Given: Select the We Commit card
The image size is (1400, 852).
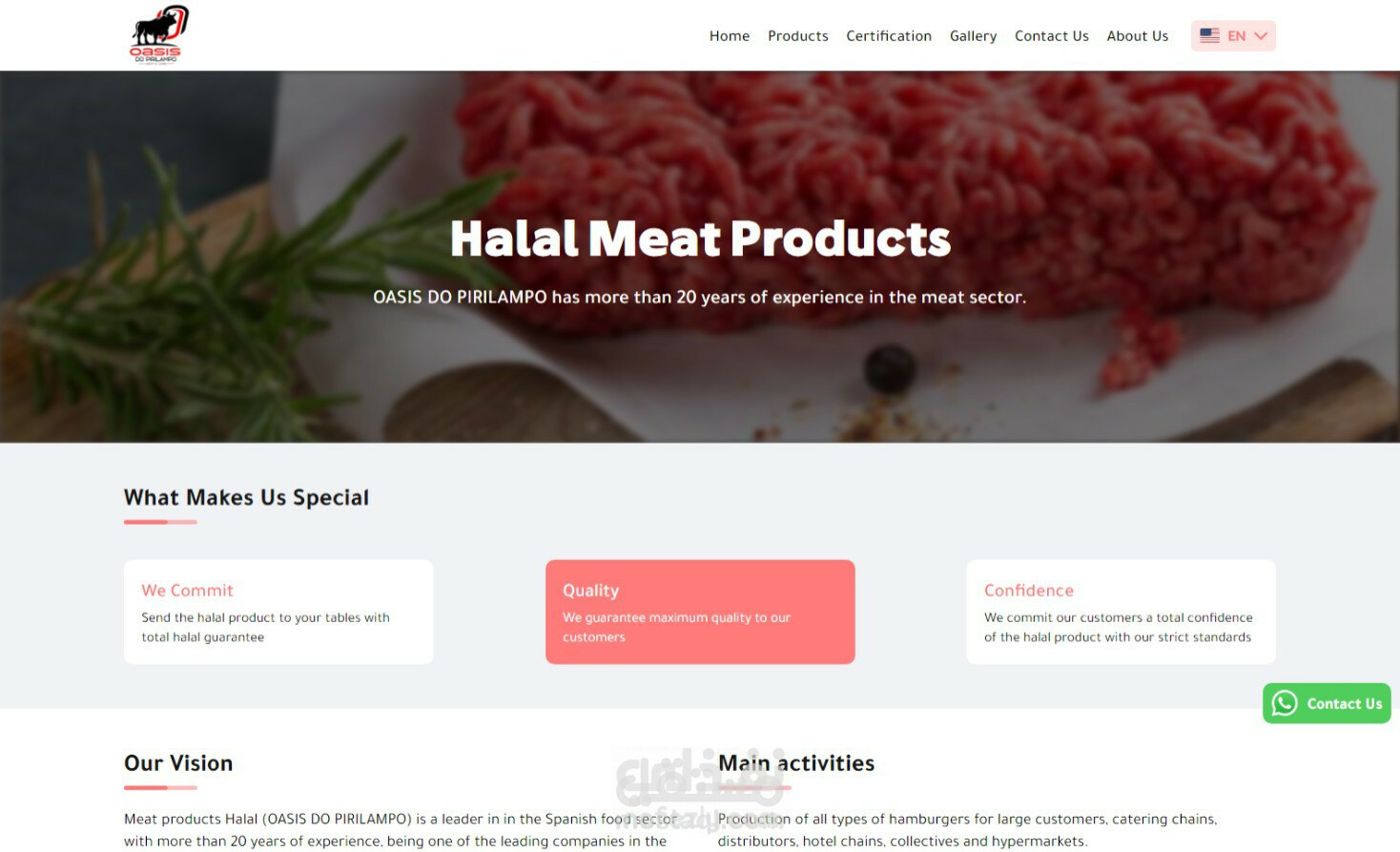Looking at the screenshot, I should (x=278, y=612).
